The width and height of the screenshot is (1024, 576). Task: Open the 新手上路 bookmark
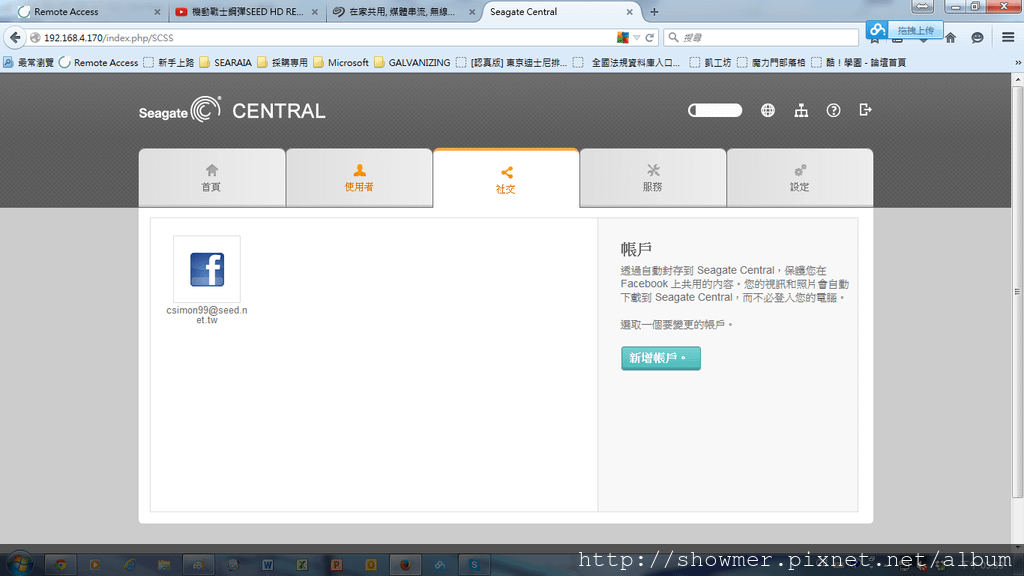coord(168,63)
